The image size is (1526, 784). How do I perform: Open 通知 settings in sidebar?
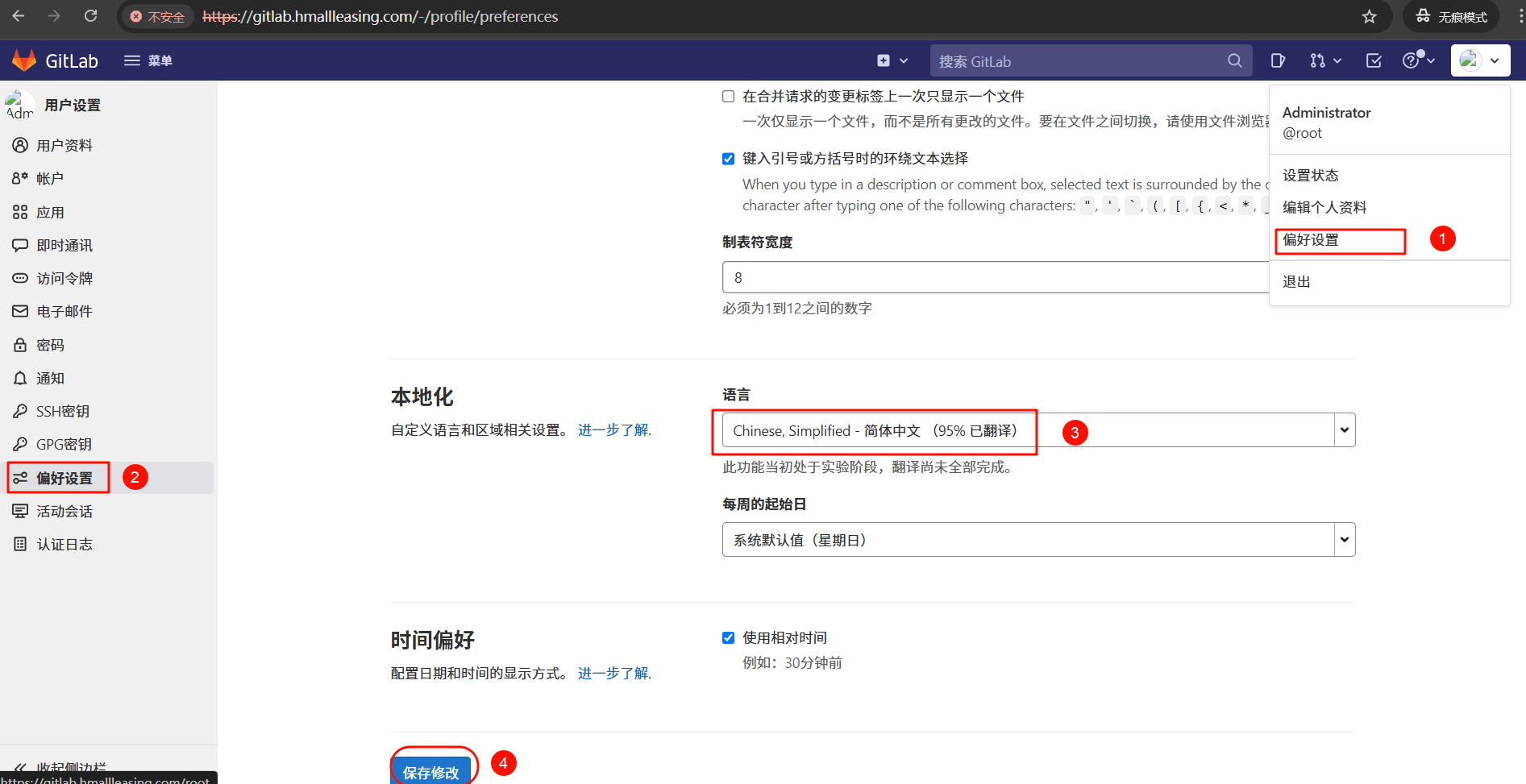click(x=50, y=377)
